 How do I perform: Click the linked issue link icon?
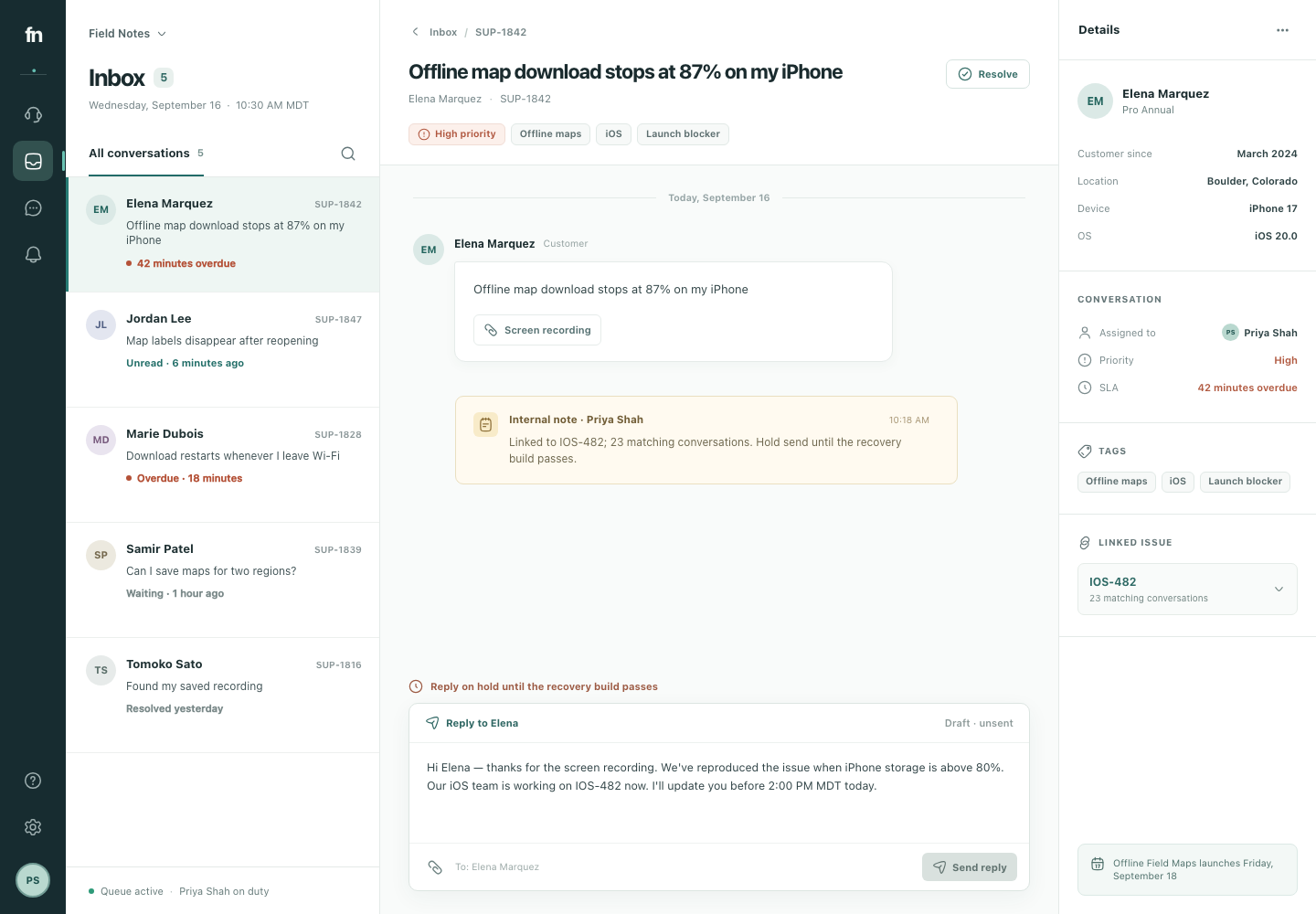pyautogui.click(x=1085, y=543)
